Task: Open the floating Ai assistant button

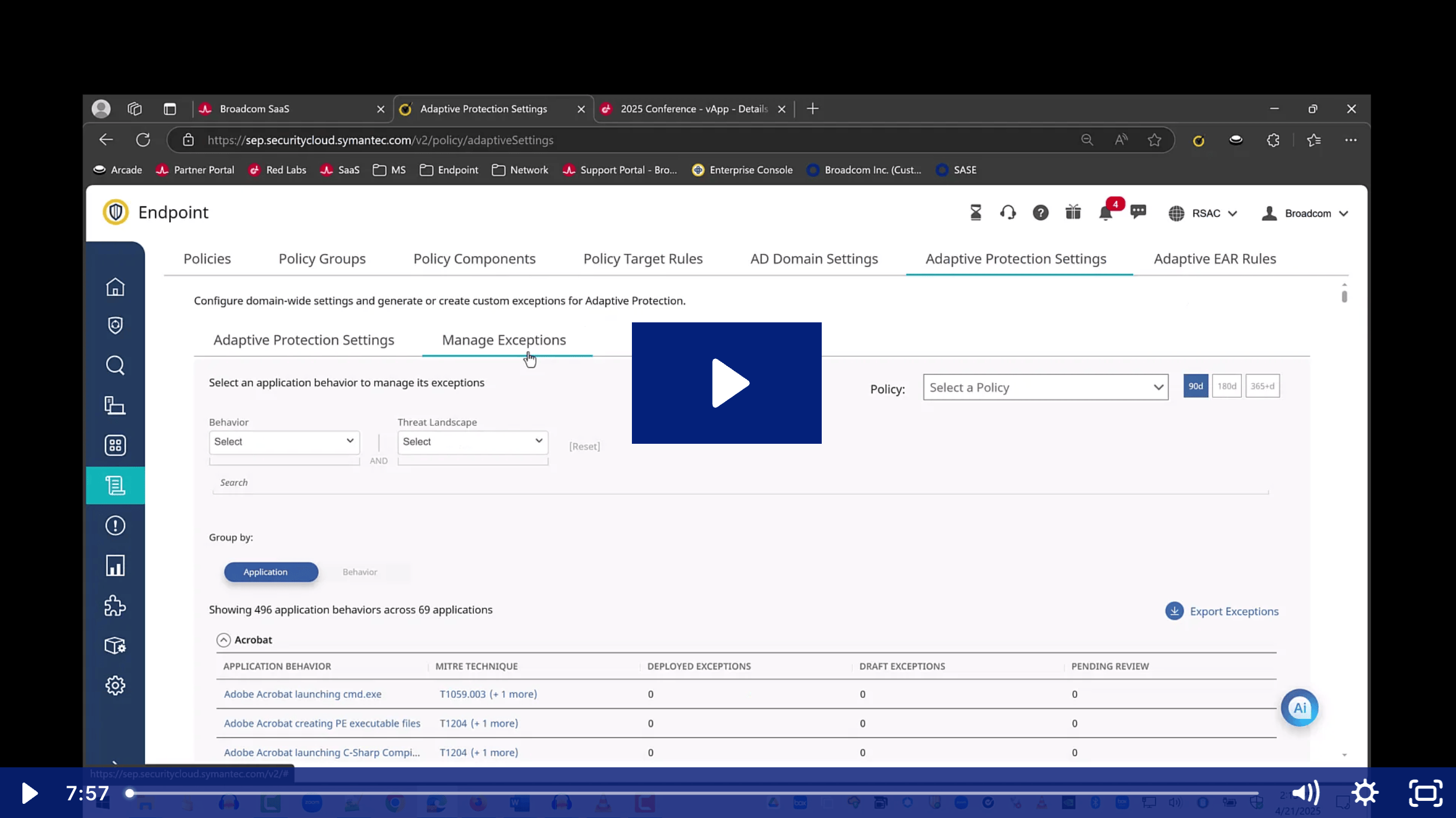Action: [x=1299, y=708]
